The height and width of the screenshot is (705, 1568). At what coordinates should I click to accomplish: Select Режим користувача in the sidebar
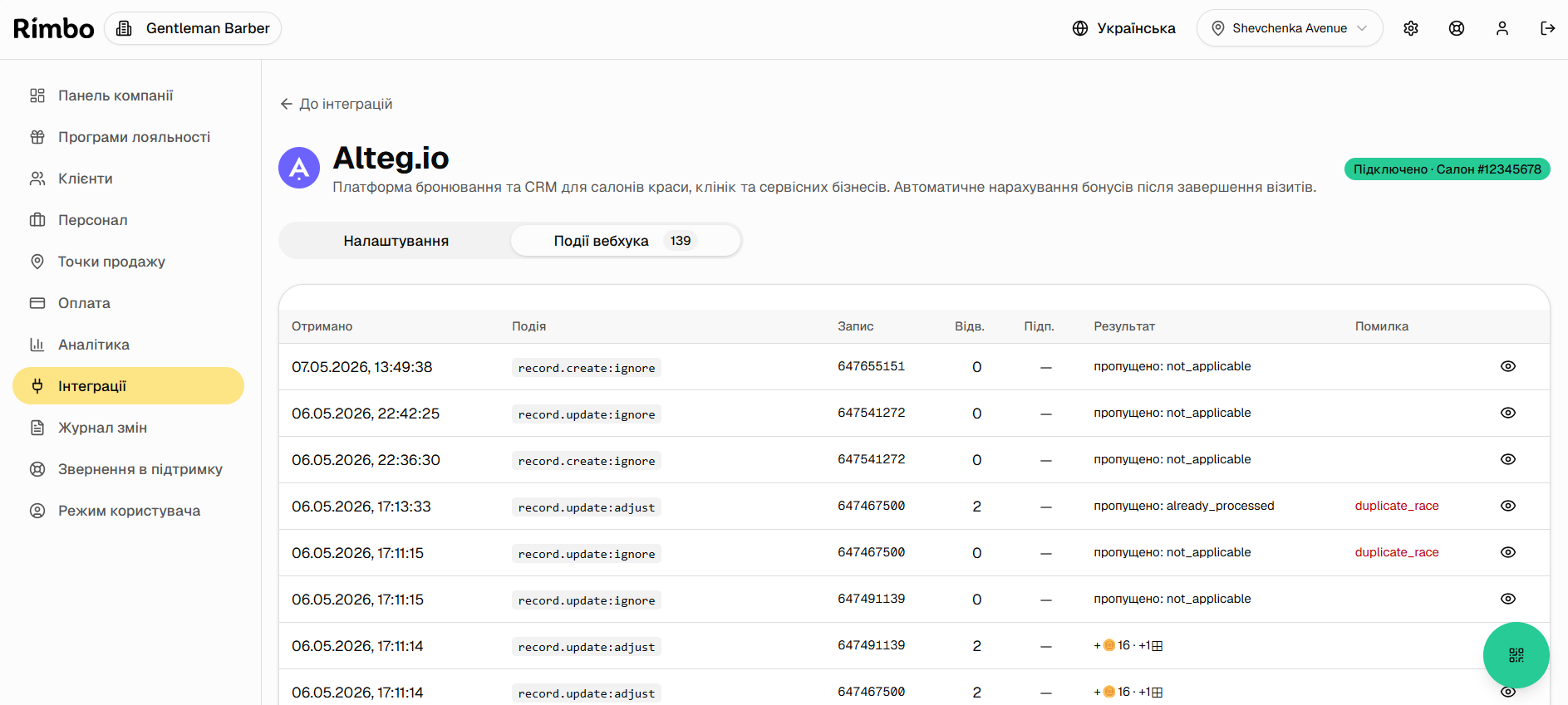pos(129,511)
